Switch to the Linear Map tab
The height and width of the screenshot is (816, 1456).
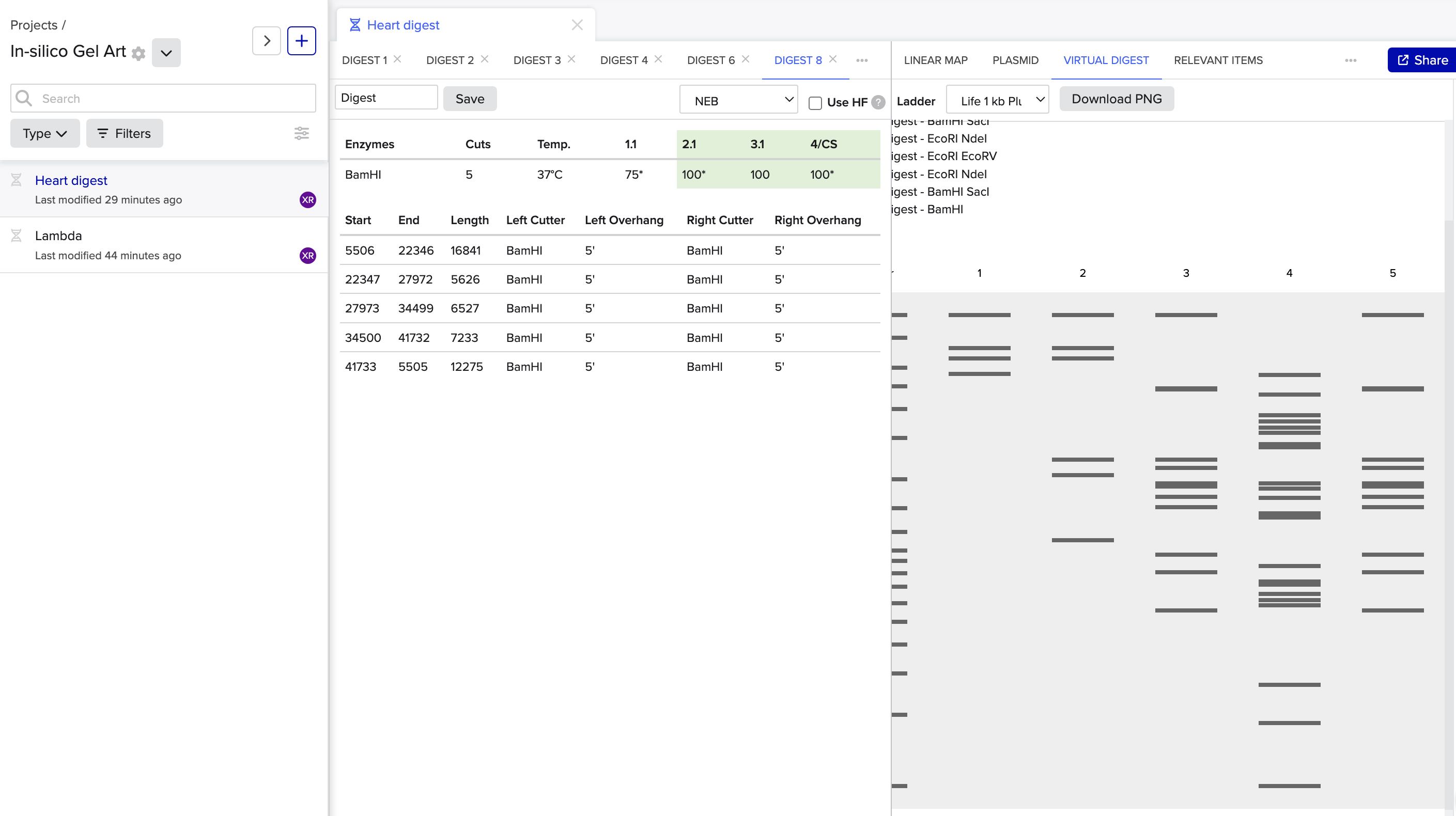pyautogui.click(x=935, y=60)
